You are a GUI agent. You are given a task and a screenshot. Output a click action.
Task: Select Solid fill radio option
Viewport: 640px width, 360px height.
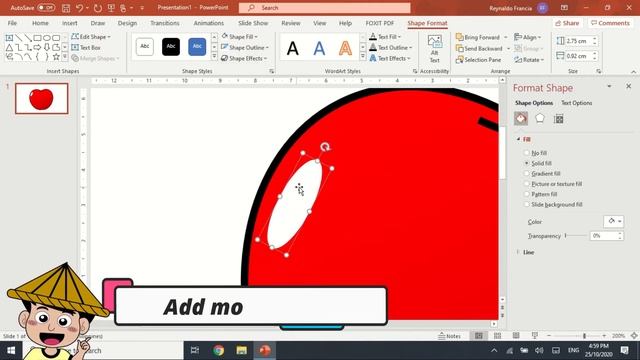(x=527, y=163)
